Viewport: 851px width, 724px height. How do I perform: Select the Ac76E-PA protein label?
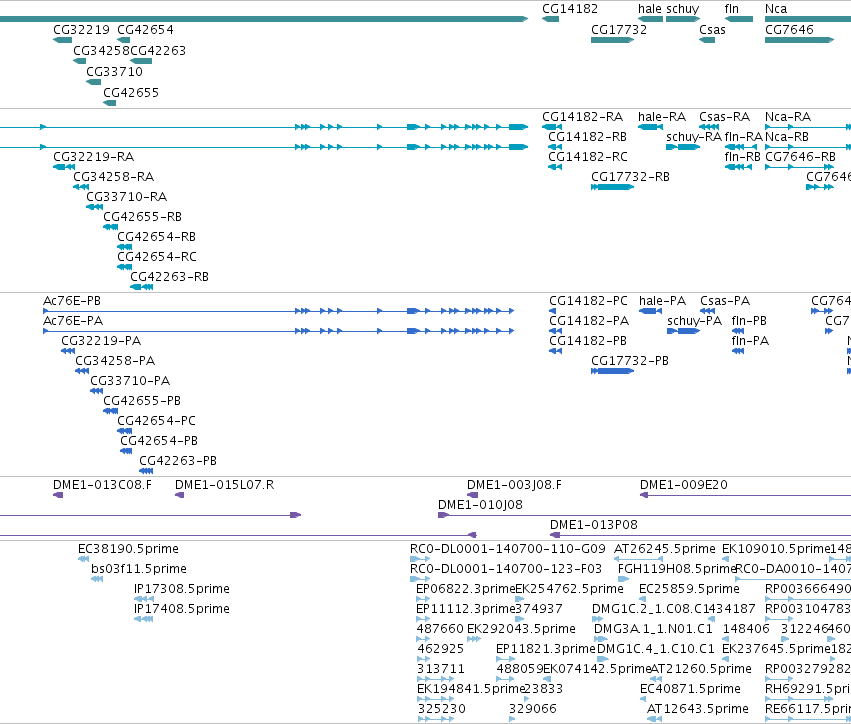click(73, 321)
